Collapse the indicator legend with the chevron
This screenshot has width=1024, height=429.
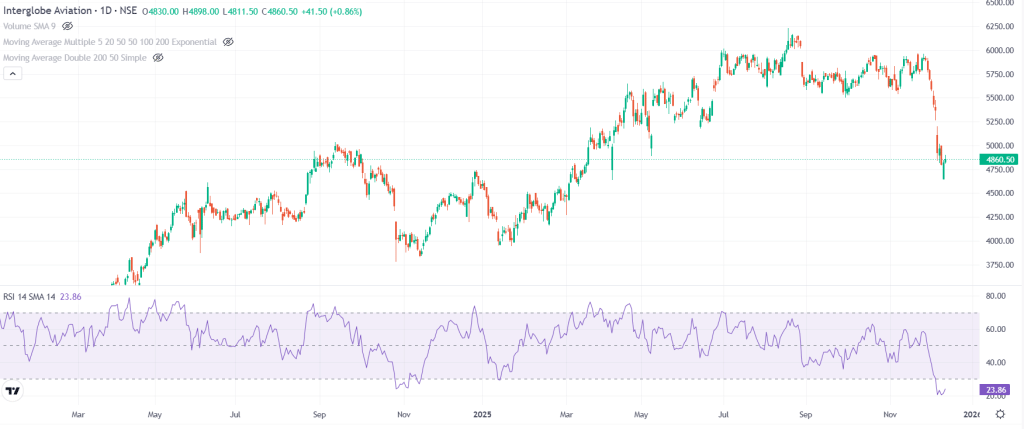click(x=13, y=75)
